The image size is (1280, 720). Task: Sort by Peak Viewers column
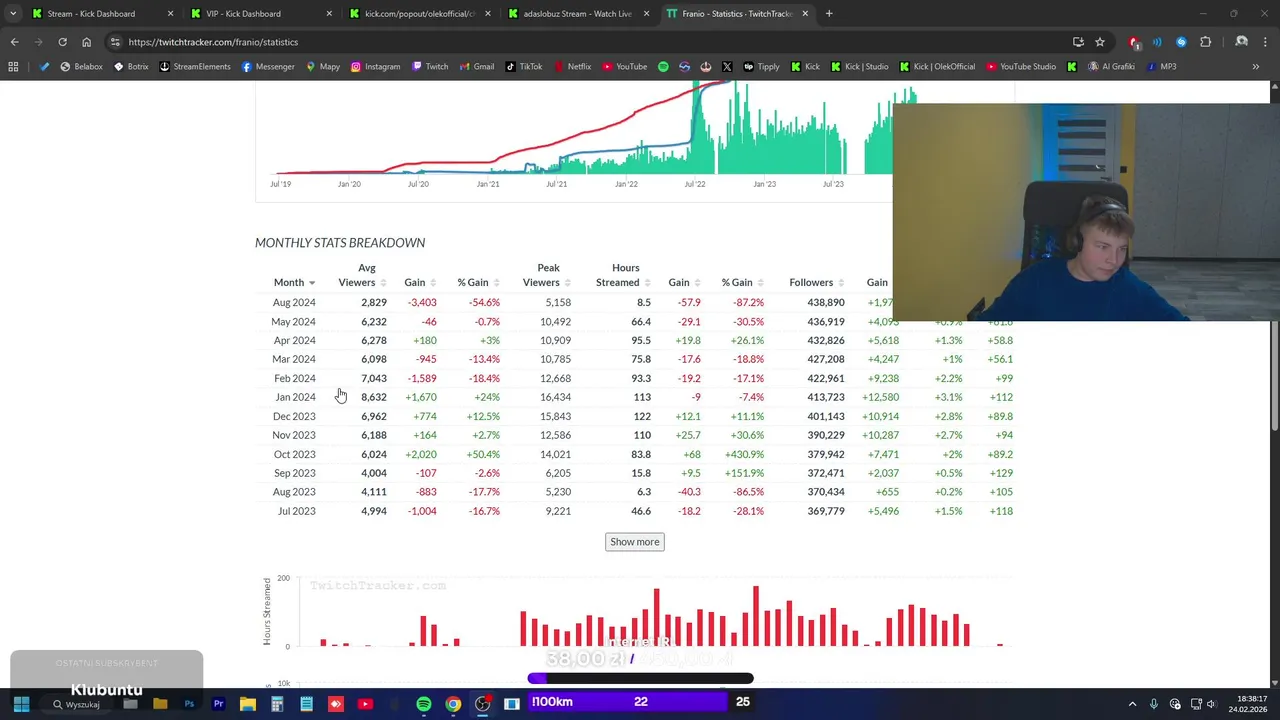546,275
